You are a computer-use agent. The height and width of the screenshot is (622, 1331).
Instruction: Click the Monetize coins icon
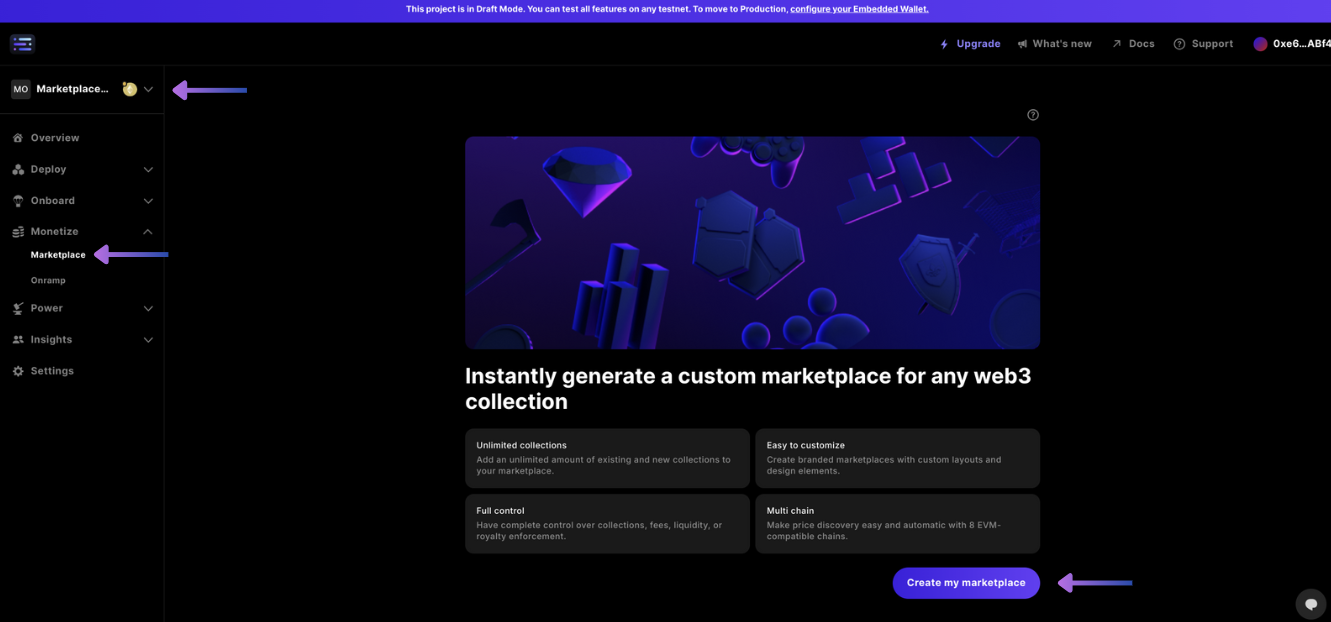tap(16, 231)
